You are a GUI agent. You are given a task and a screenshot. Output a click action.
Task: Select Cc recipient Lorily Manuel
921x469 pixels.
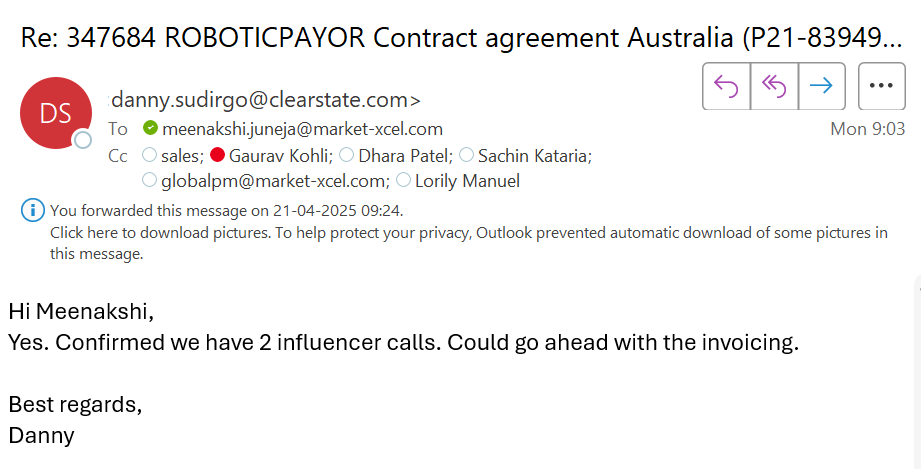coord(467,181)
